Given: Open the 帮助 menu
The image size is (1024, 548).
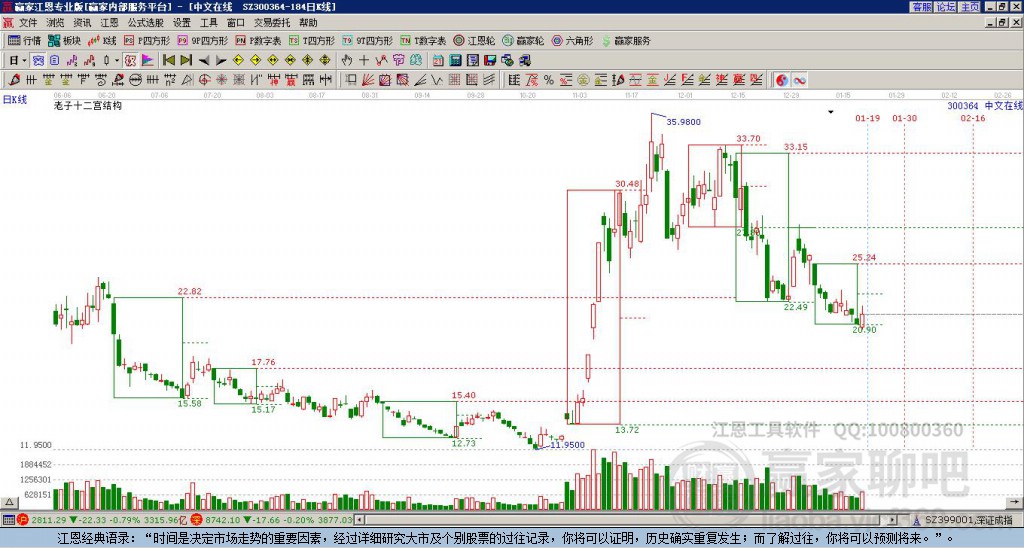Looking at the screenshot, I should (x=308, y=23).
